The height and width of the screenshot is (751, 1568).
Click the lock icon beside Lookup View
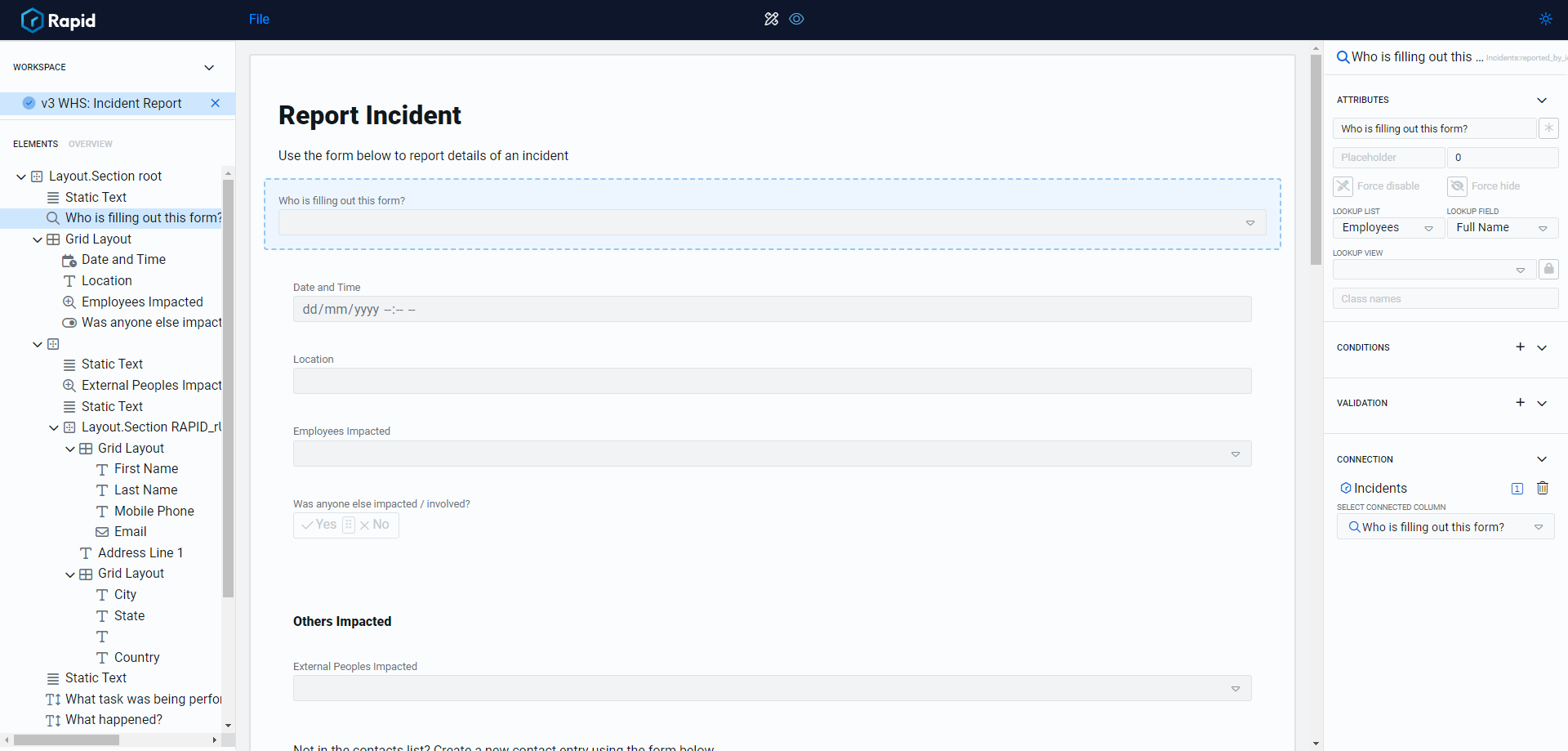pyautogui.click(x=1548, y=270)
